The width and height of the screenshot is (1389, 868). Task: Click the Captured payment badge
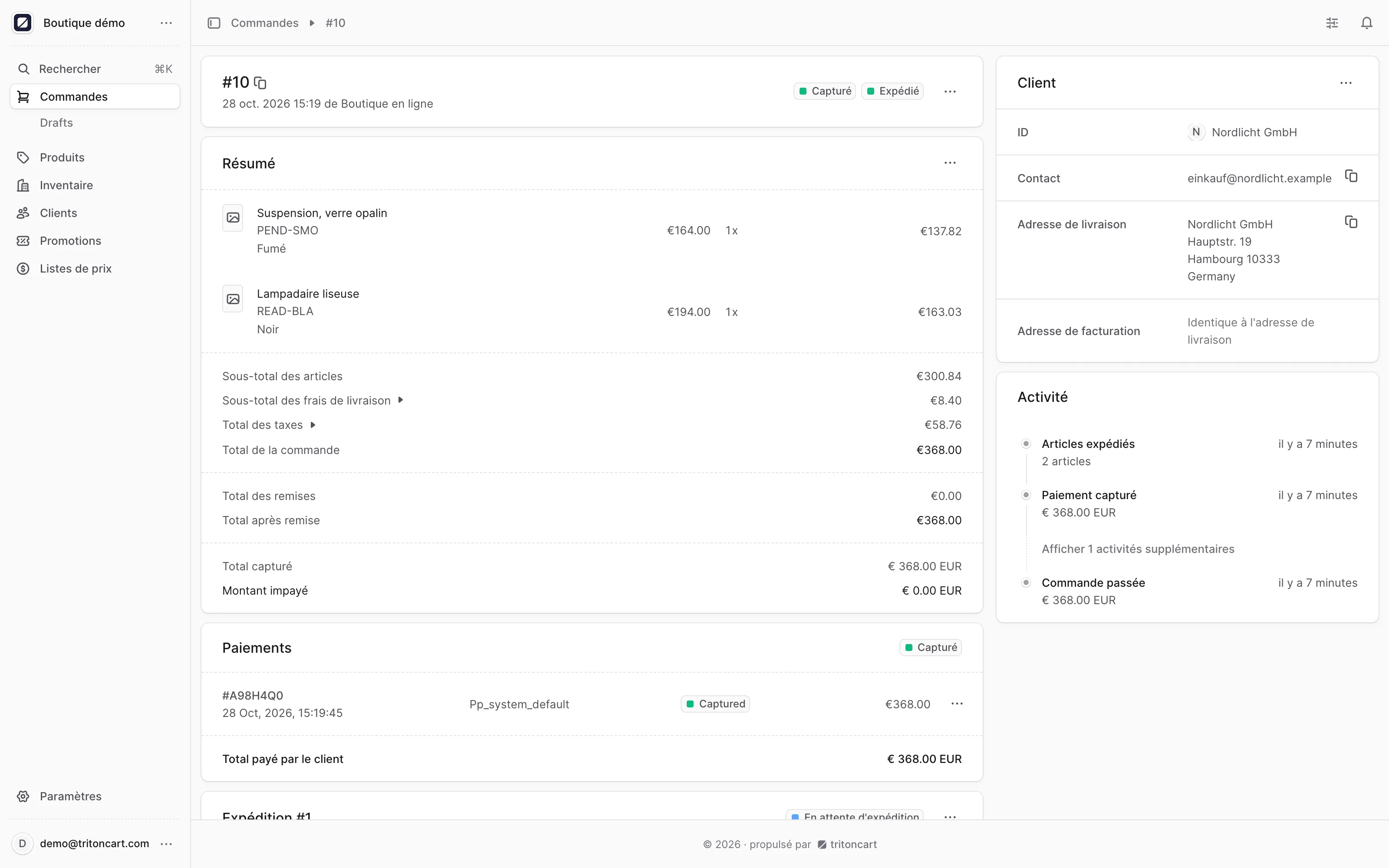tap(715, 704)
